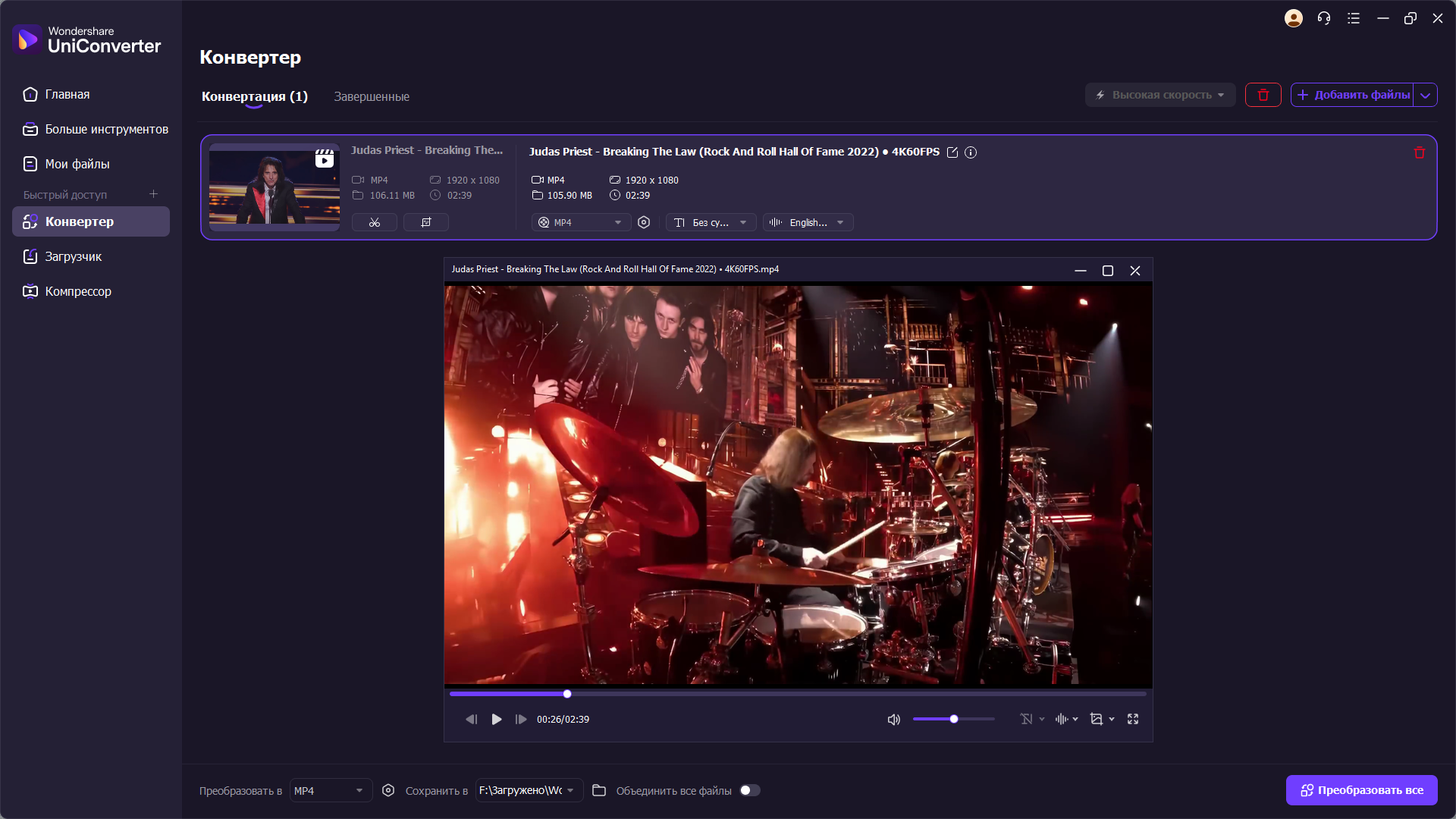
Task: Delete the Judas Priest file from the list
Action: click(x=1420, y=152)
